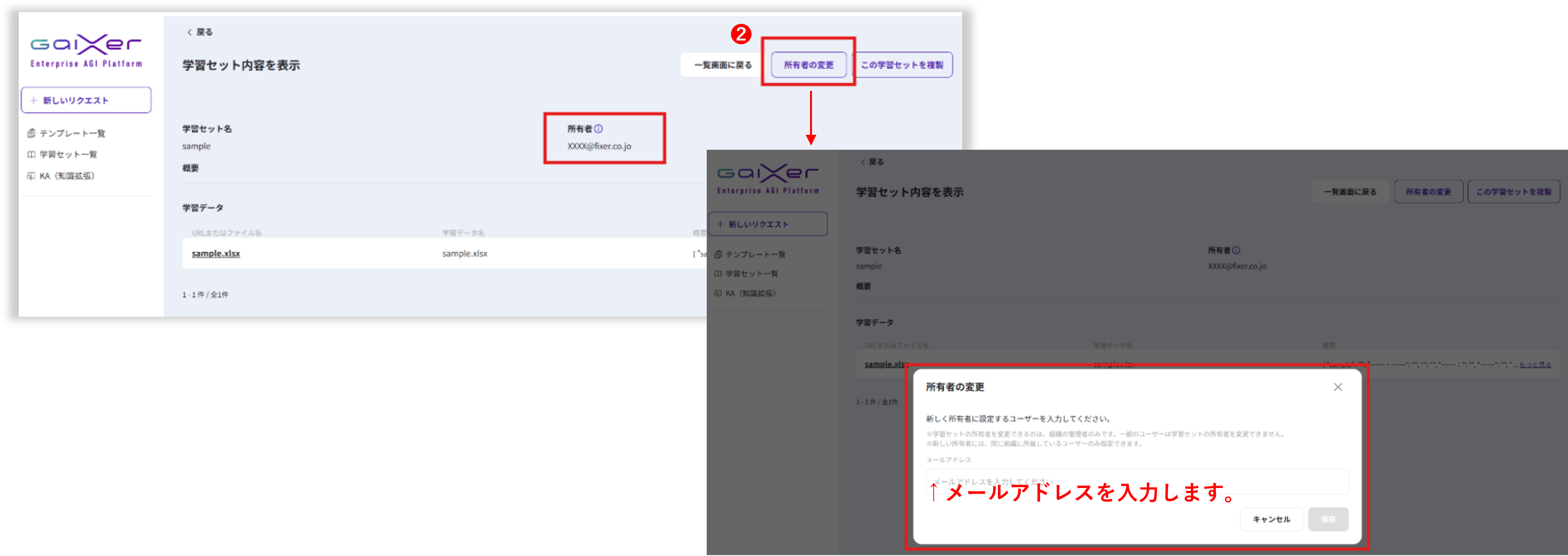Click 新しいリクエスト in the dimmed background sidebar
1568x556 pixels.
[768, 224]
